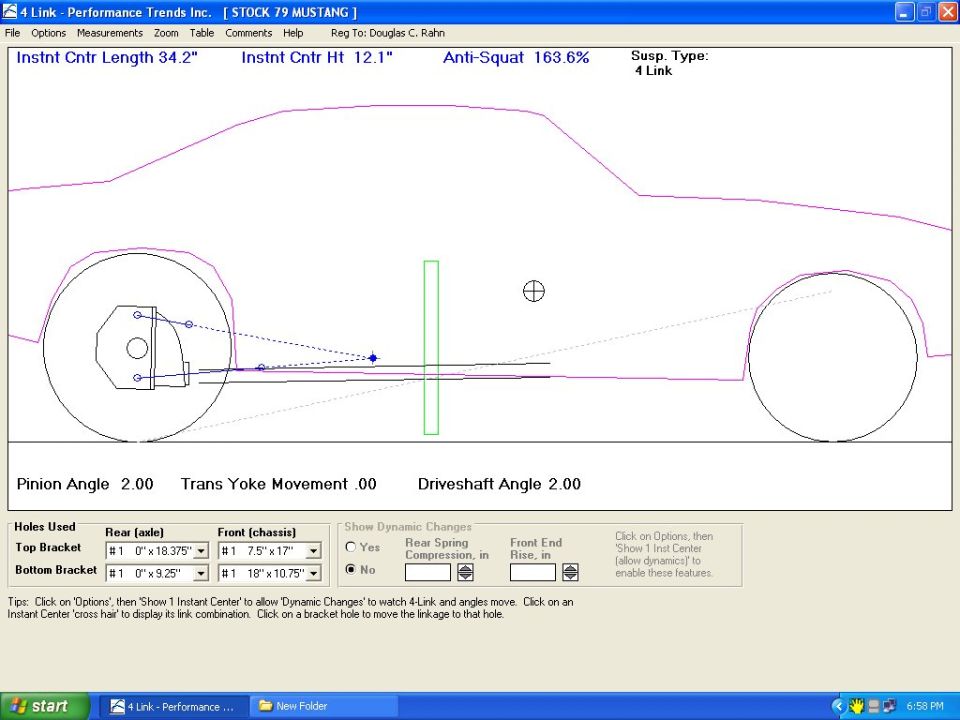Click the Susp. Type 4 Link label
The width and height of the screenshot is (960, 720).
point(669,63)
